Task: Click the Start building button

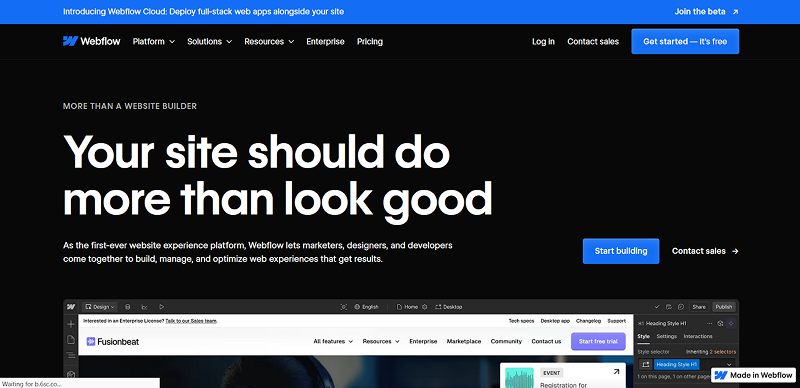Action: [x=621, y=251]
